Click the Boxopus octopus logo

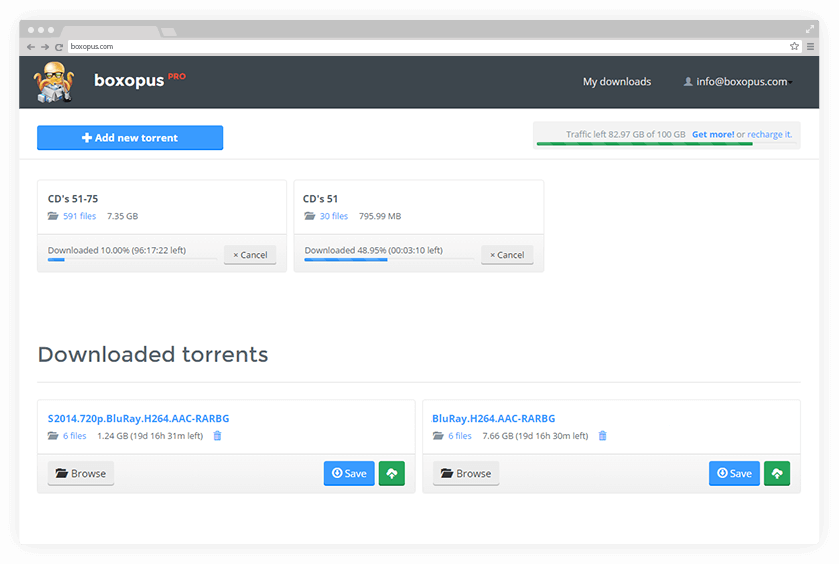(54, 82)
